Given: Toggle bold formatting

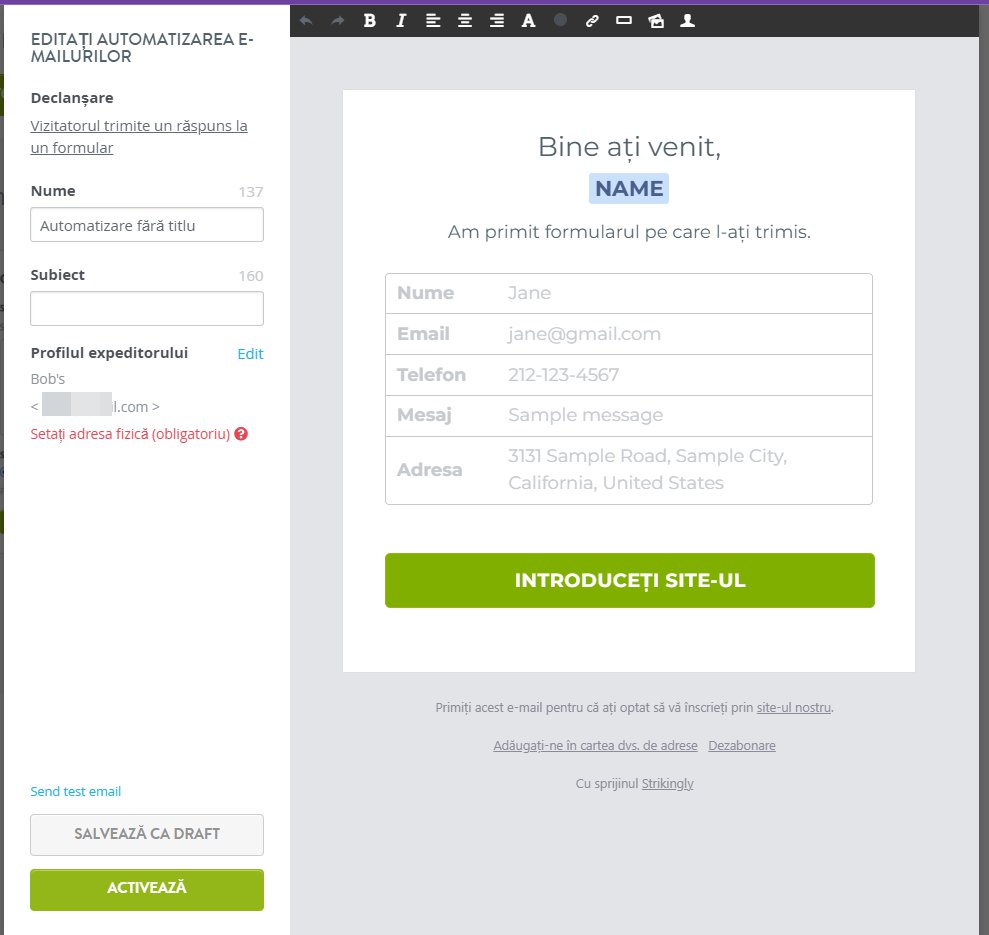Looking at the screenshot, I should point(370,21).
